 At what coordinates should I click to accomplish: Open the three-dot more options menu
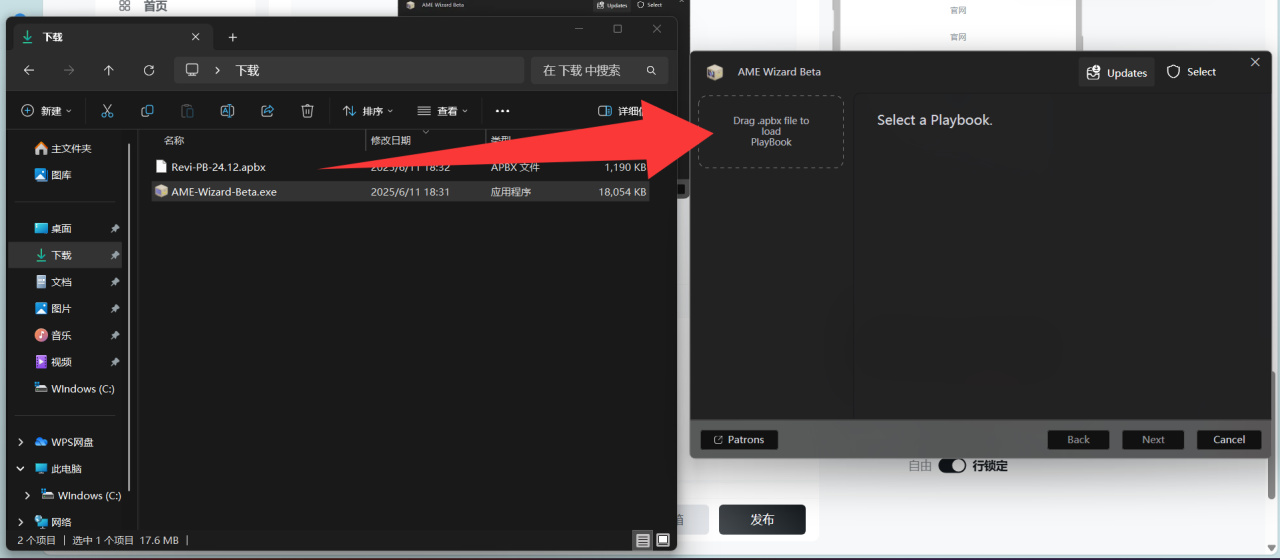[503, 111]
